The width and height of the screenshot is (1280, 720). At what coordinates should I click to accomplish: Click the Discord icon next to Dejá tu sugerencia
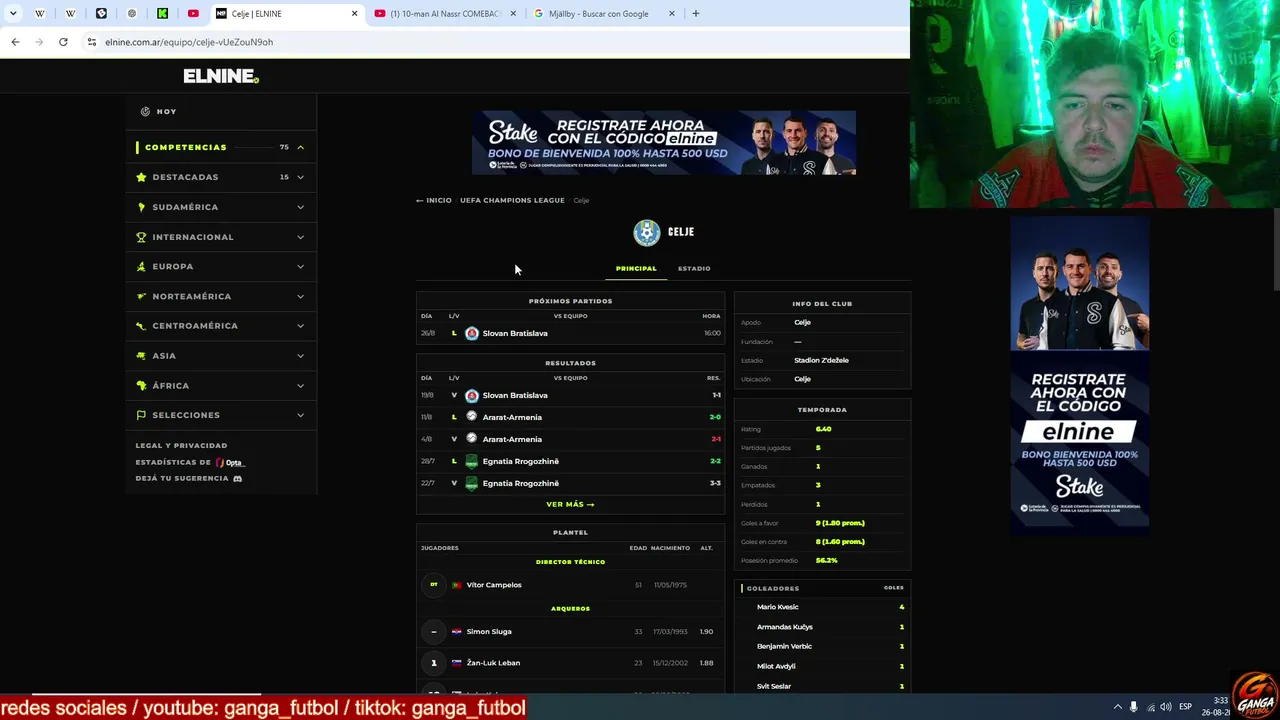(237, 479)
